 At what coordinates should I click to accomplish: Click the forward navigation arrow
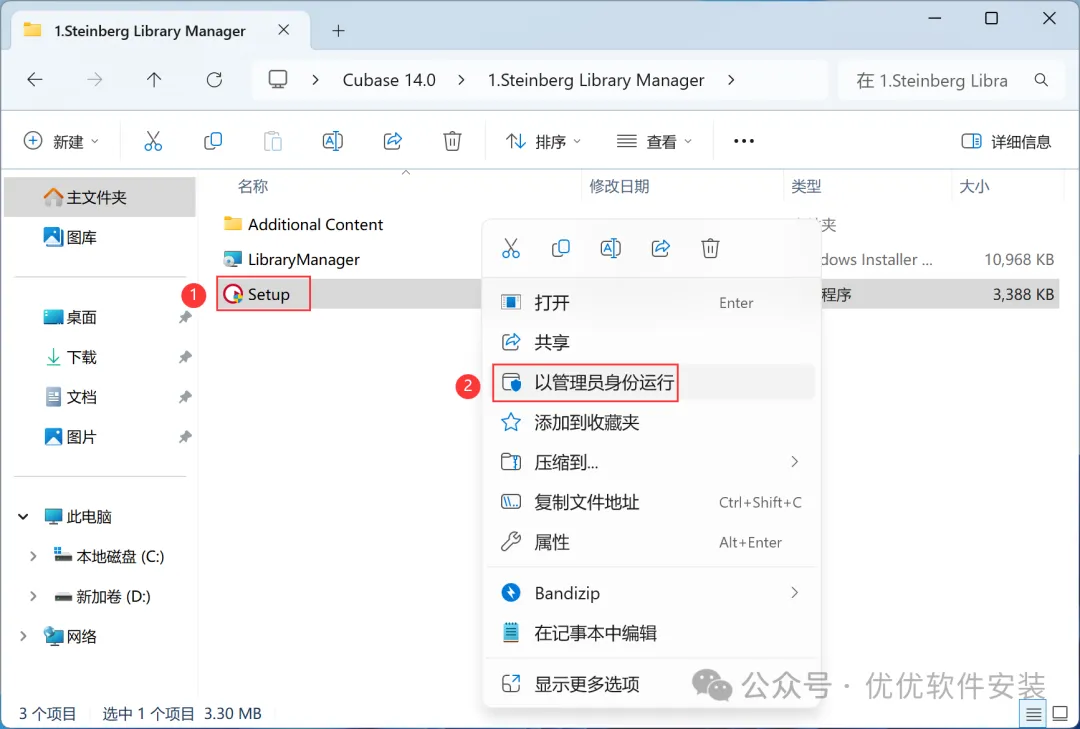[94, 80]
